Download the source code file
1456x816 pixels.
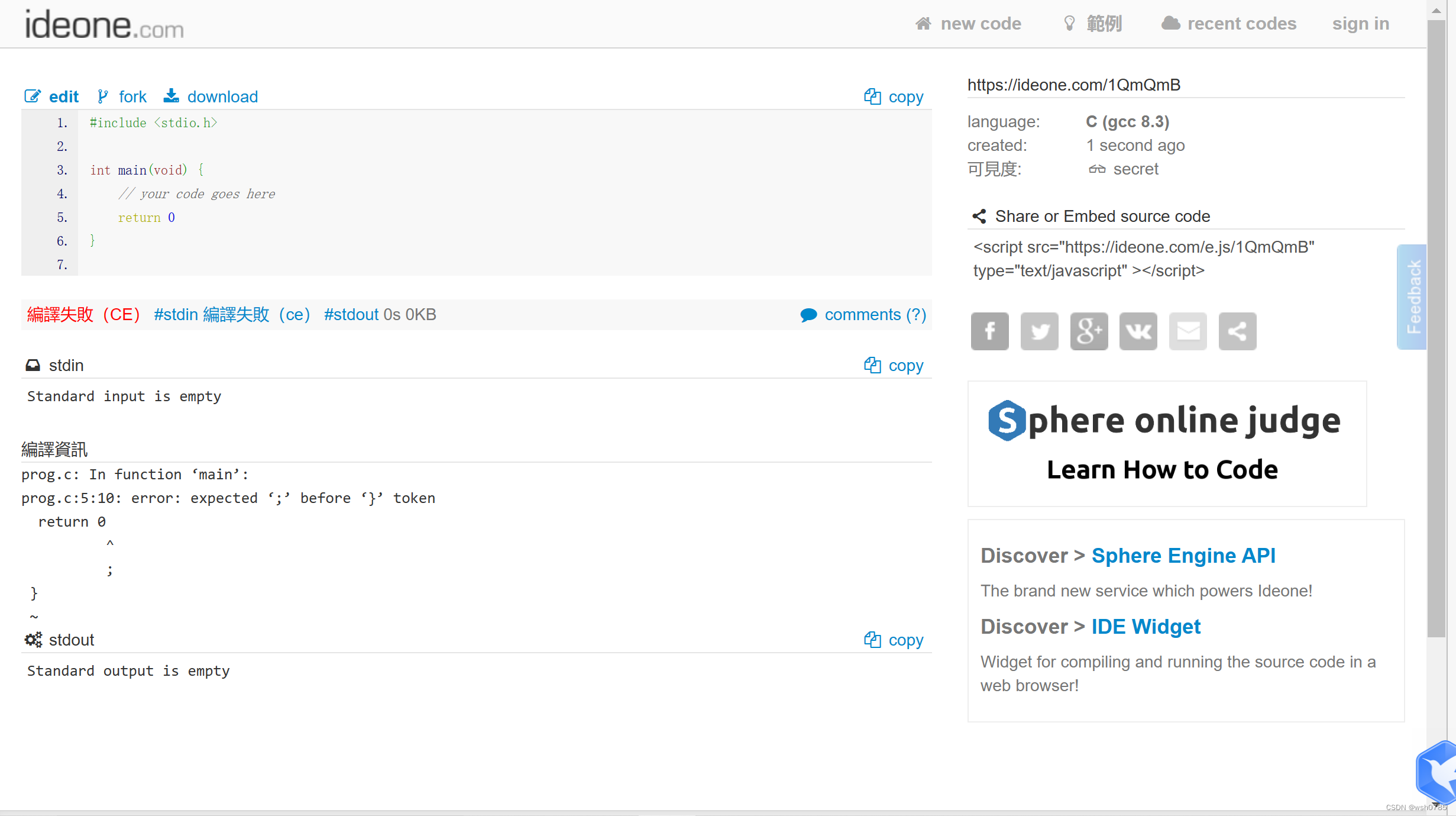pyautogui.click(x=222, y=96)
